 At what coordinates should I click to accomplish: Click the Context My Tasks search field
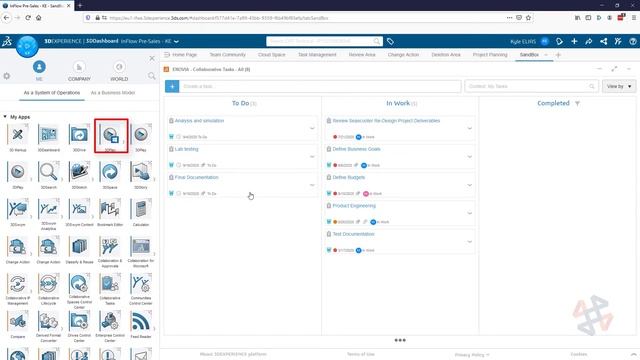(x=531, y=86)
